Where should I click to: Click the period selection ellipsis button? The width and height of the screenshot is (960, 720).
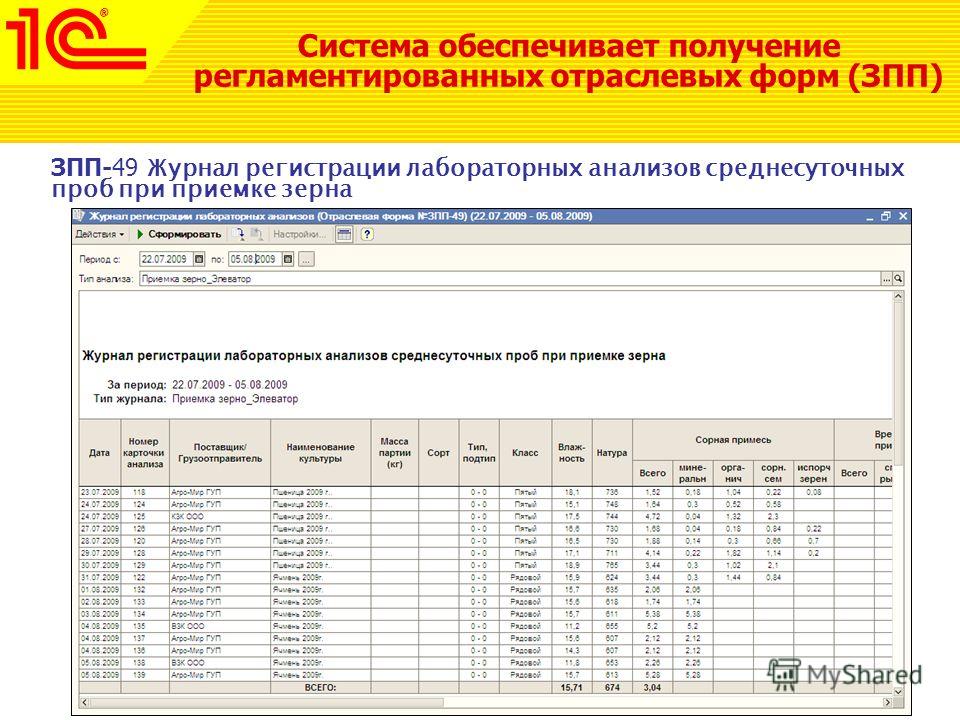307,260
